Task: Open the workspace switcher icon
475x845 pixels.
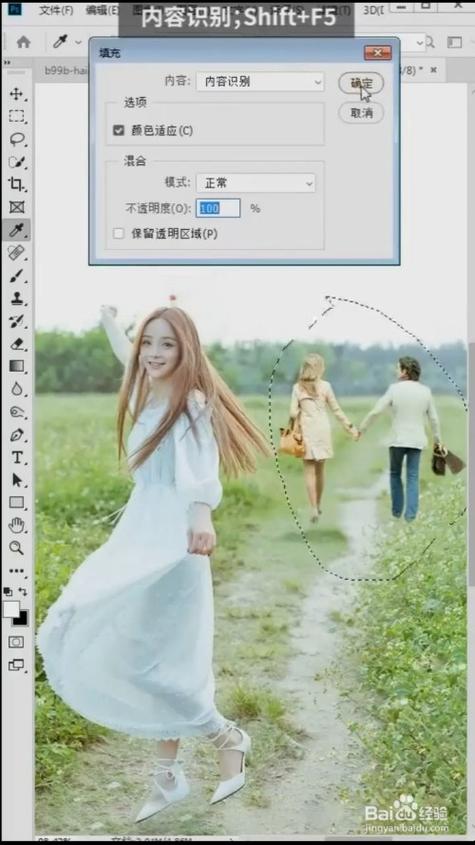Action: tap(455, 41)
